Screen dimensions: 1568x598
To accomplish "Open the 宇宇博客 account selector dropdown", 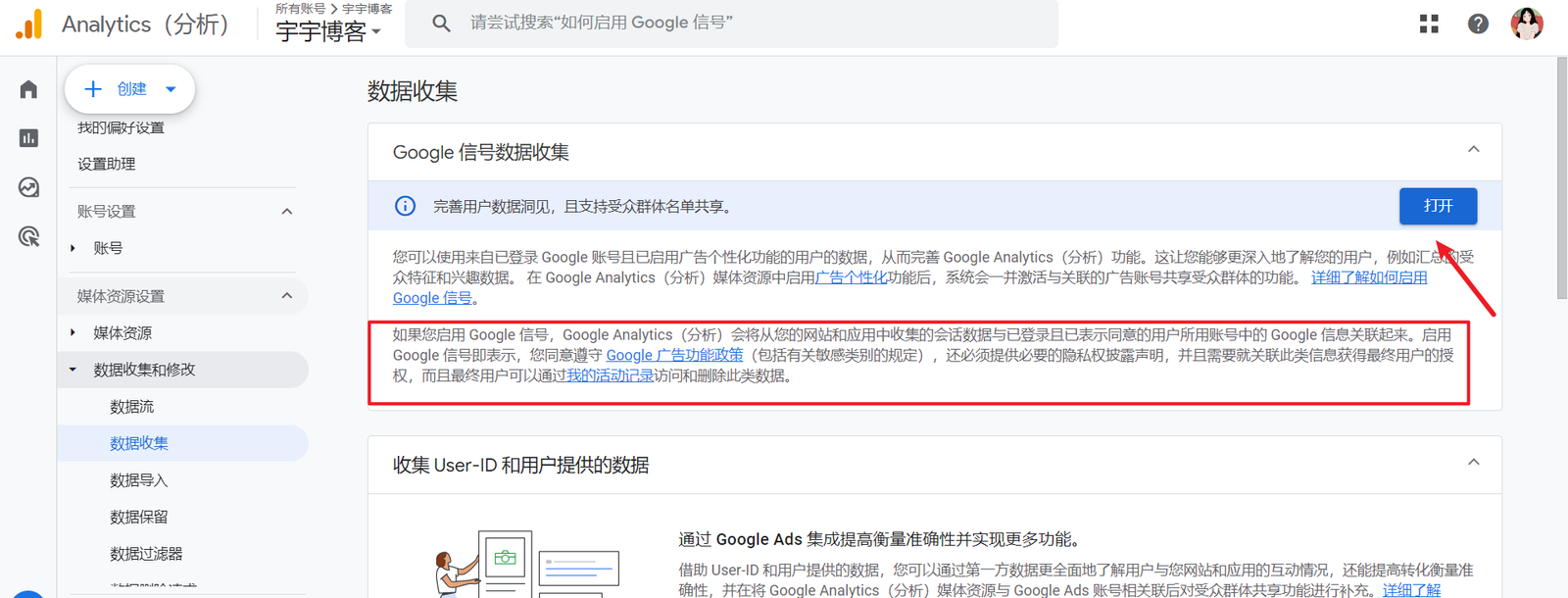I will coord(327,31).
